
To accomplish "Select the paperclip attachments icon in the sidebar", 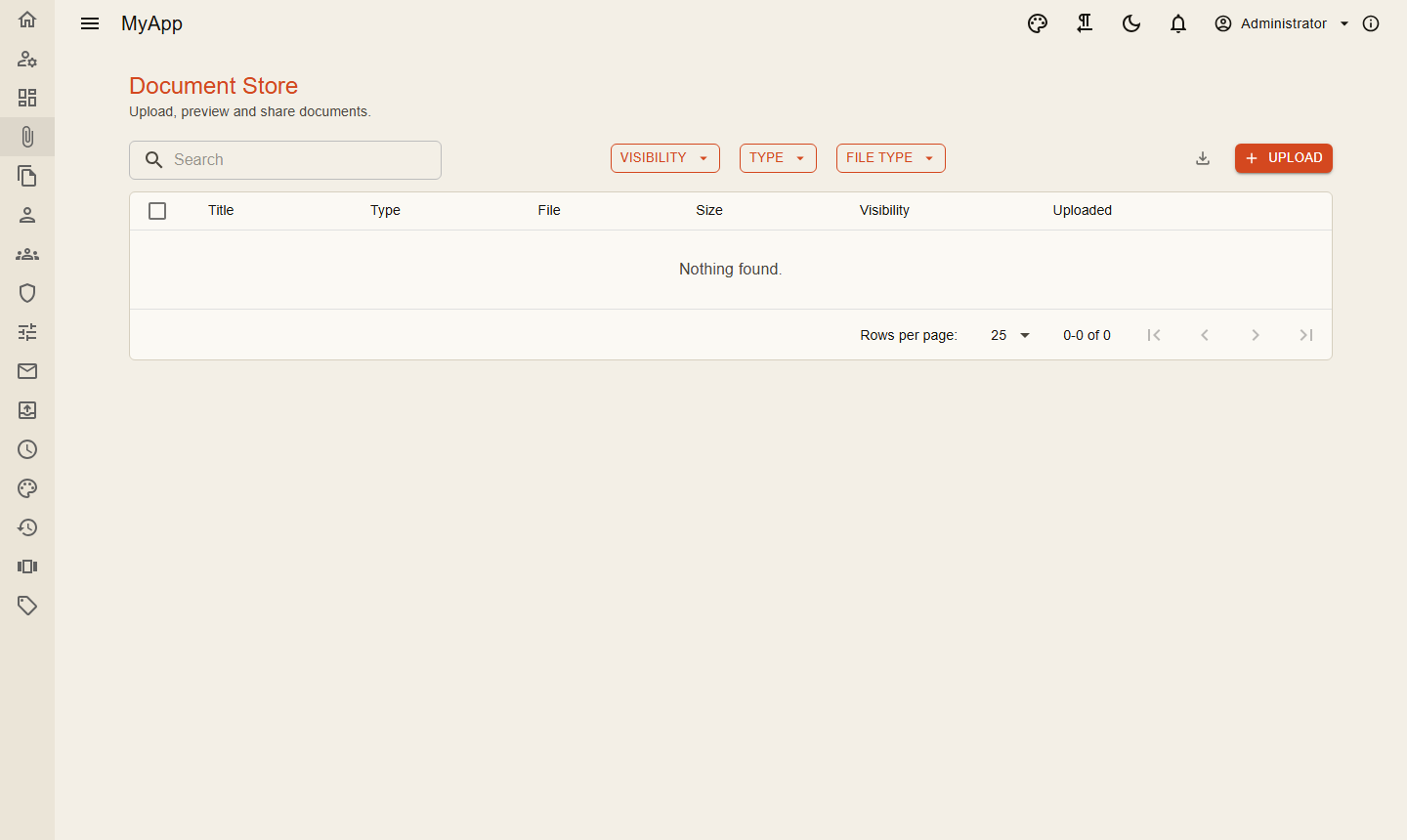I will [x=27, y=137].
